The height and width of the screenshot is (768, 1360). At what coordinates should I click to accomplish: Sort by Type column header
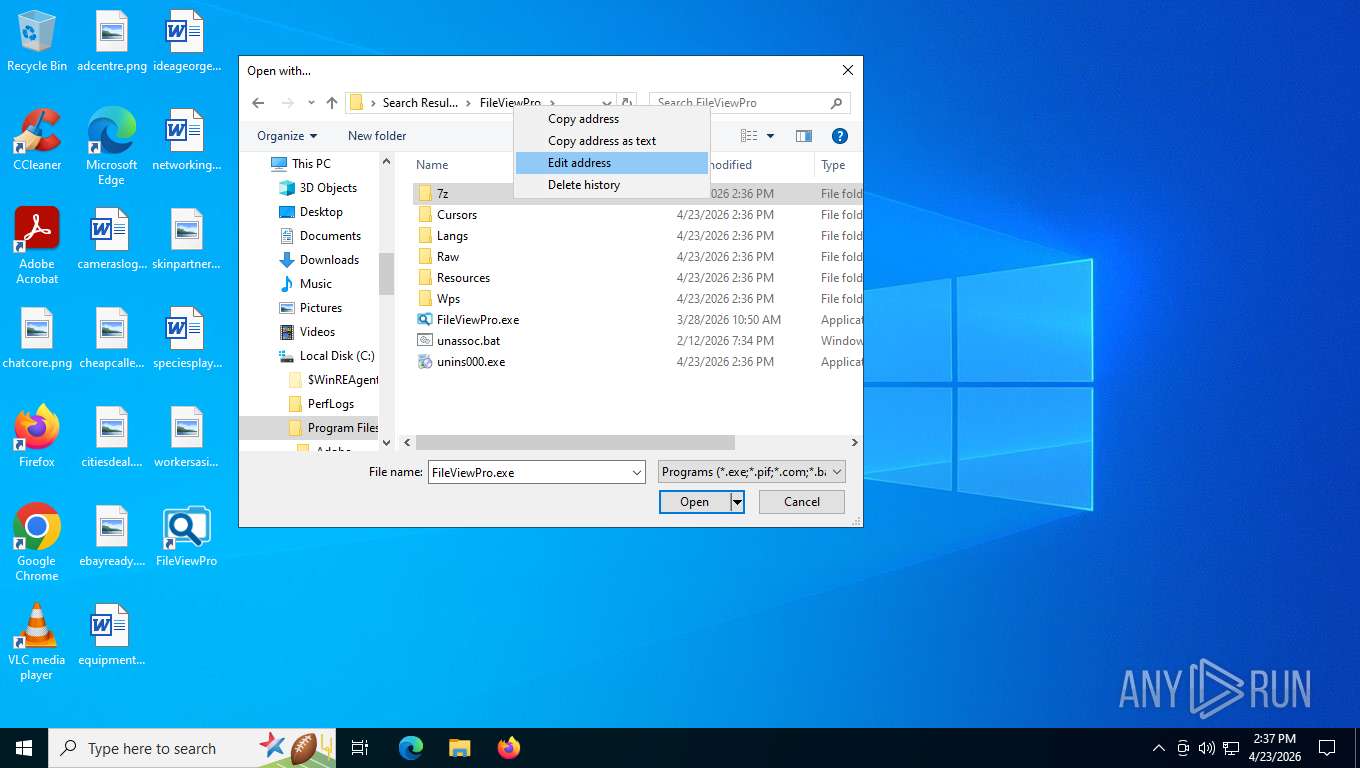(833, 165)
